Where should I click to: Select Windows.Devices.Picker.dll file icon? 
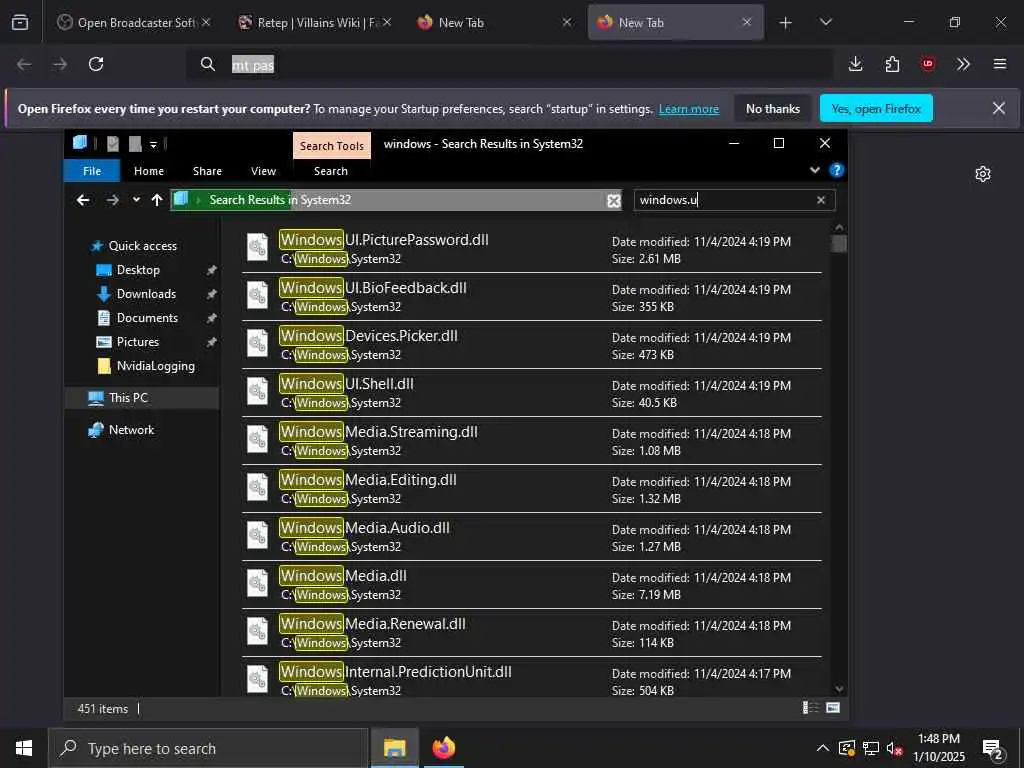pyautogui.click(x=257, y=344)
